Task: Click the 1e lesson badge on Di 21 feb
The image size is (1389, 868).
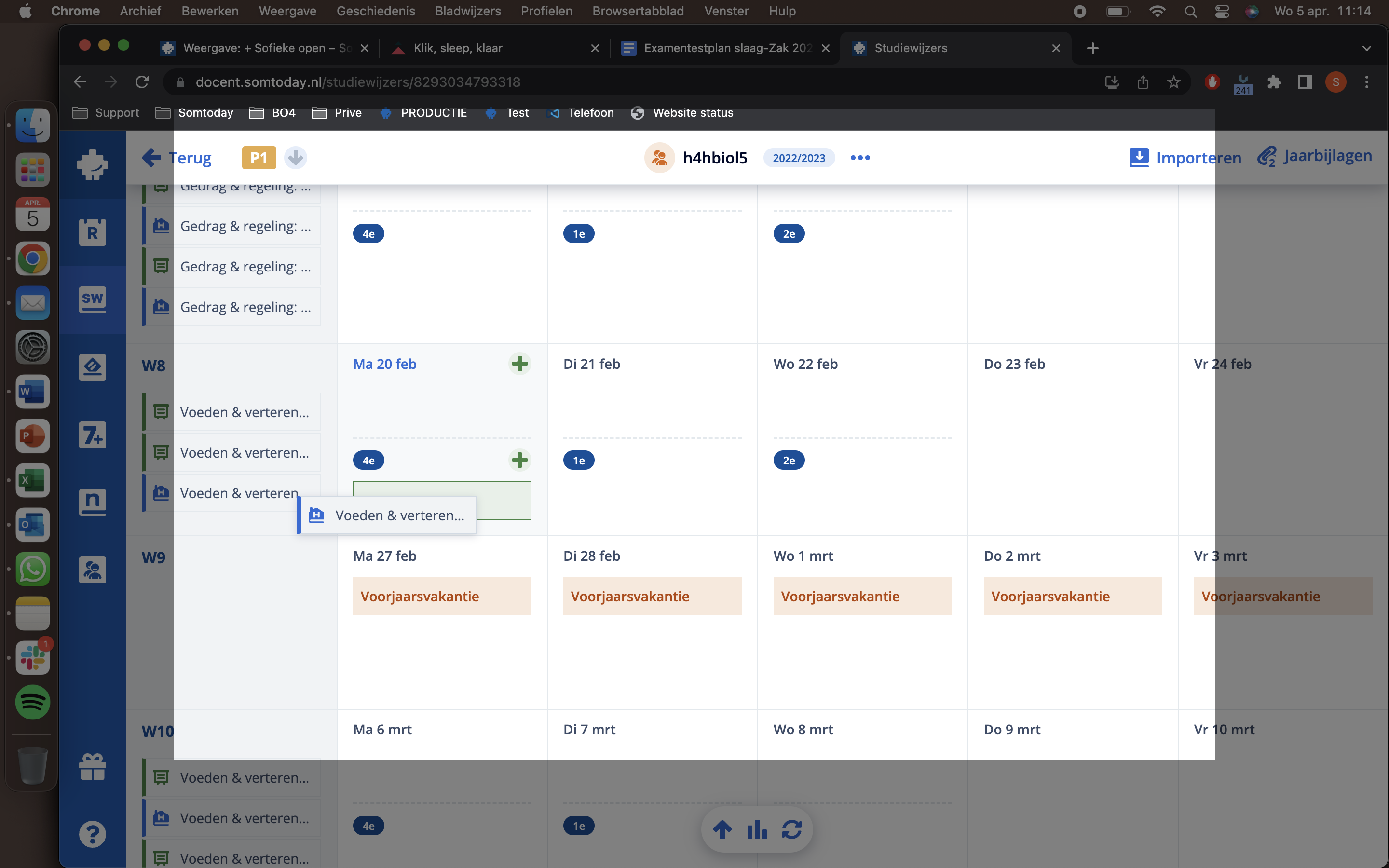Action: click(x=579, y=460)
